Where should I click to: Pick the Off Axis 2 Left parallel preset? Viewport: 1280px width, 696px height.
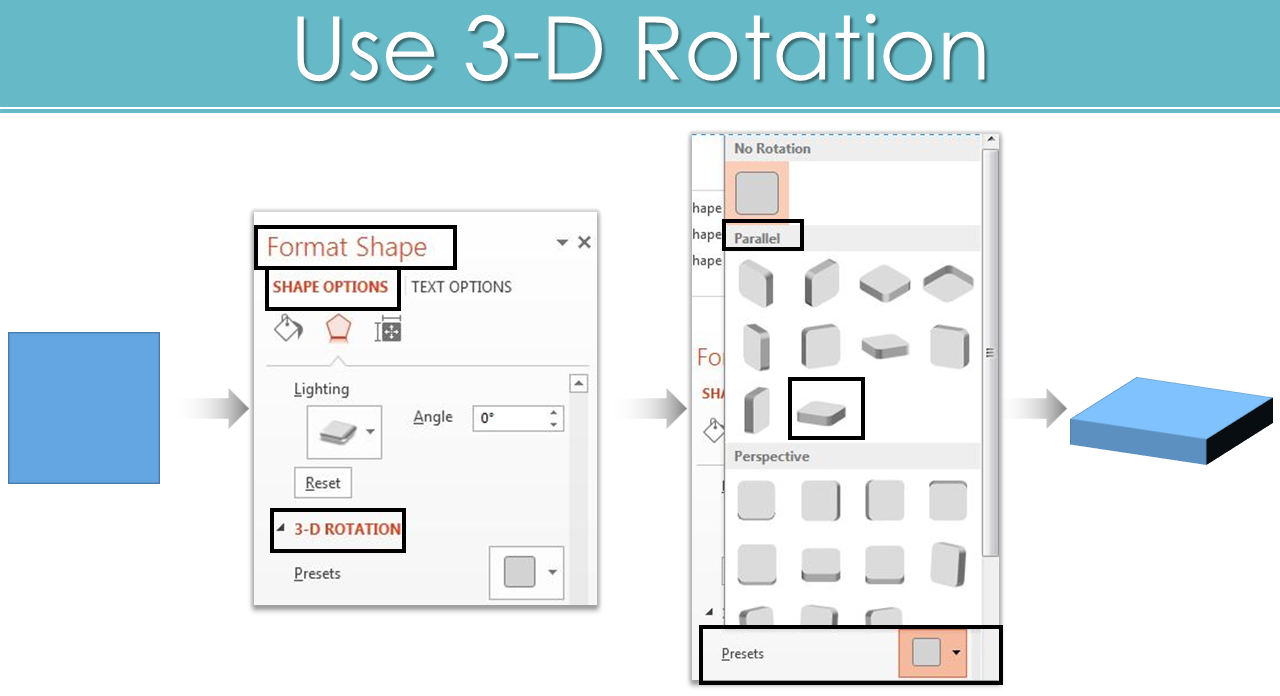pos(948,347)
